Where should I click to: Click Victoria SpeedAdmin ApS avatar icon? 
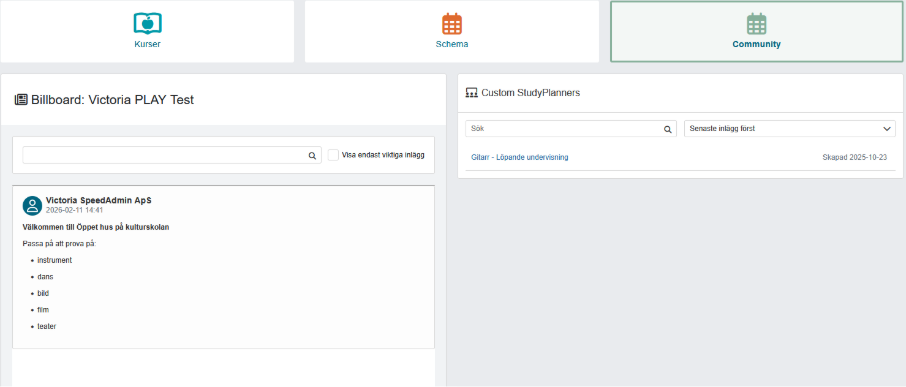point(32,206)
